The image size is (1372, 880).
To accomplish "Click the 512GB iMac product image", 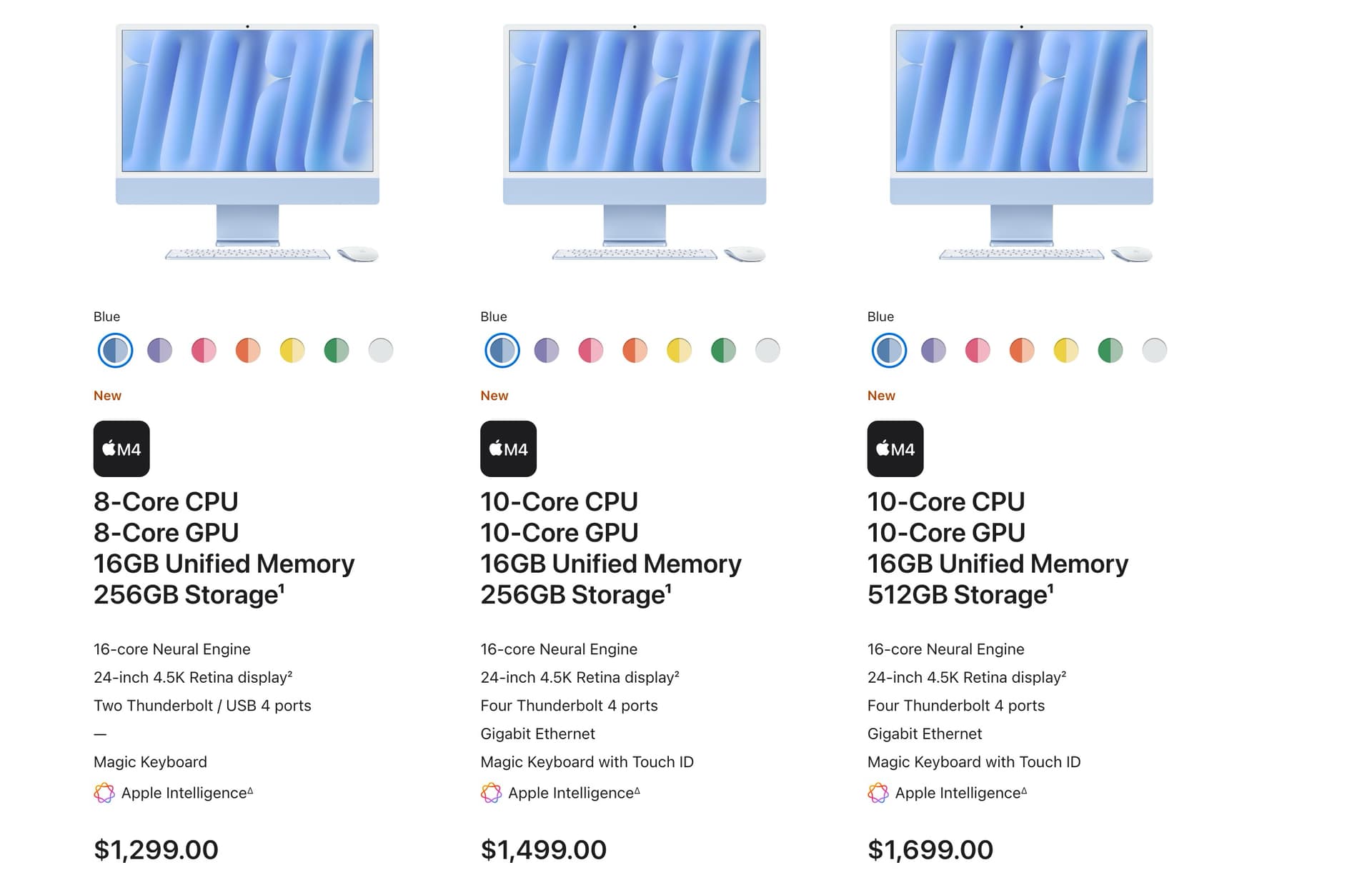I will 1021,143.
